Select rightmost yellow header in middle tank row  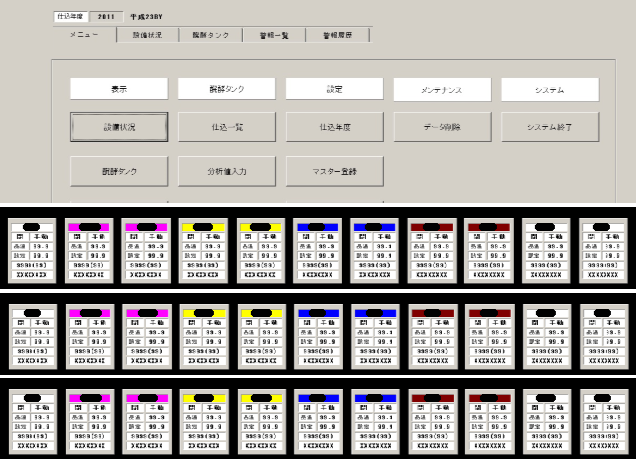click(261, 313)
